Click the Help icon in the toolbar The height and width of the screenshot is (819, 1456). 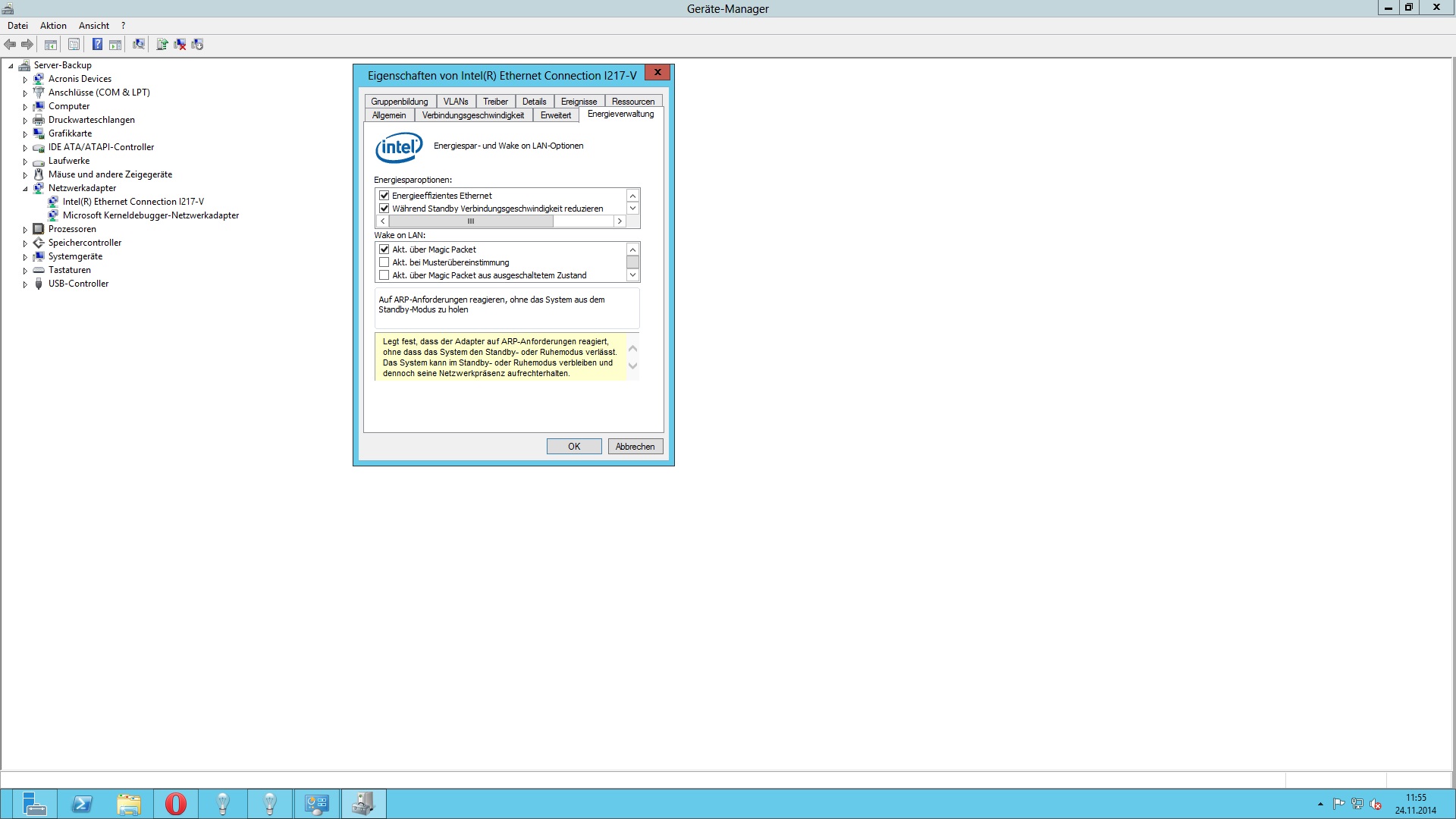pos(97,45)
